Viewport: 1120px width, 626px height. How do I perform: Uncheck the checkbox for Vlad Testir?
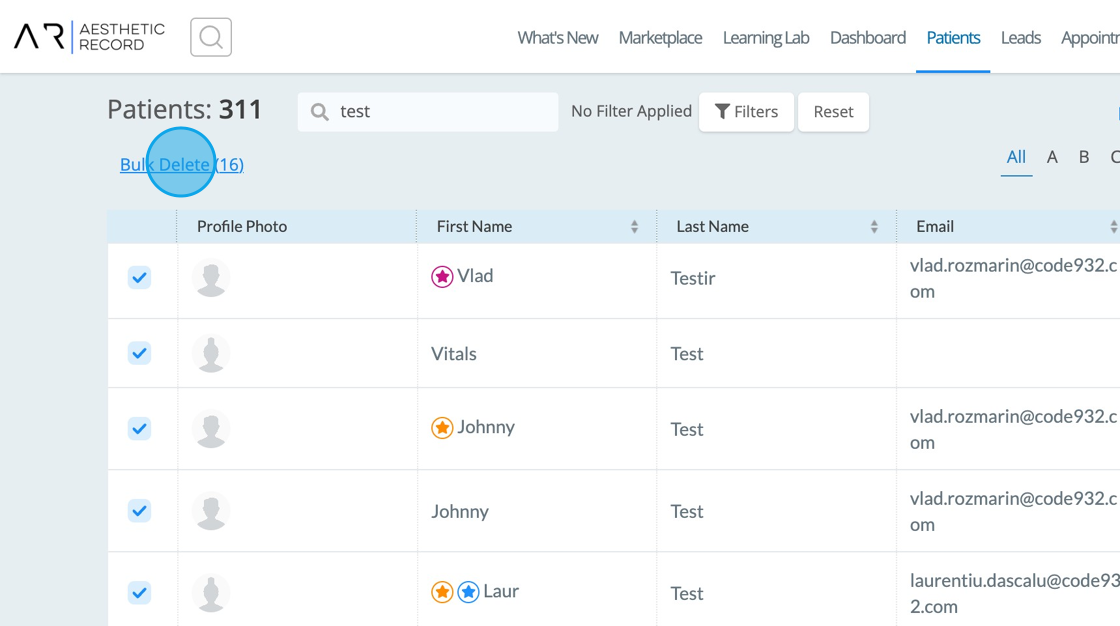139,278
